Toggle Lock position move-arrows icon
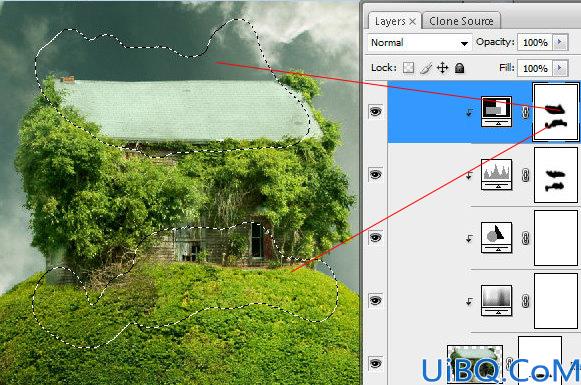Screen dimensions: 581x385 coord(443,68)
